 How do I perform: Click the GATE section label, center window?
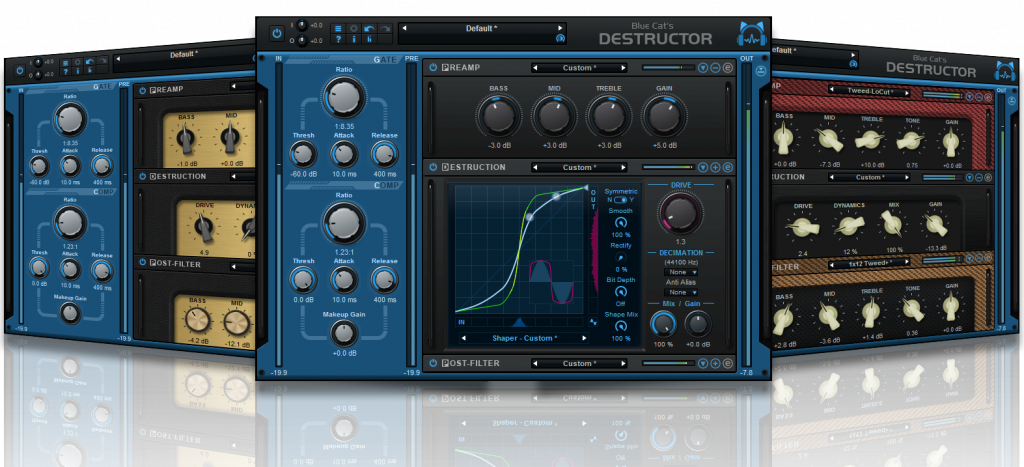pos(385,59)
